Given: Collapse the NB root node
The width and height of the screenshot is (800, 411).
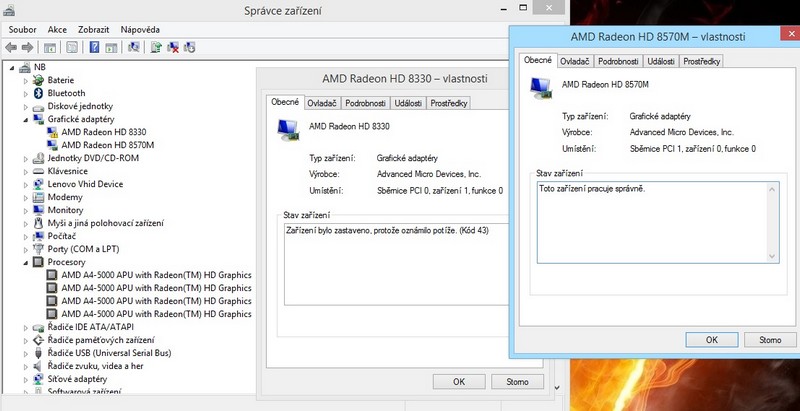Looking at the screenshot, I should (x=12, y=67).
